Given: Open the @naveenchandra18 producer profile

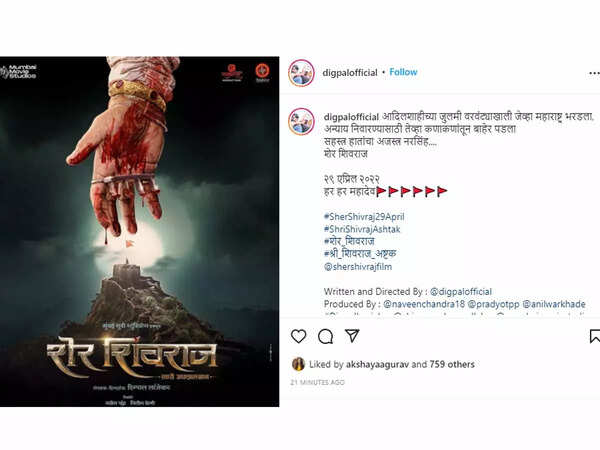Looking at the screenshot, I should coord(424,304).
